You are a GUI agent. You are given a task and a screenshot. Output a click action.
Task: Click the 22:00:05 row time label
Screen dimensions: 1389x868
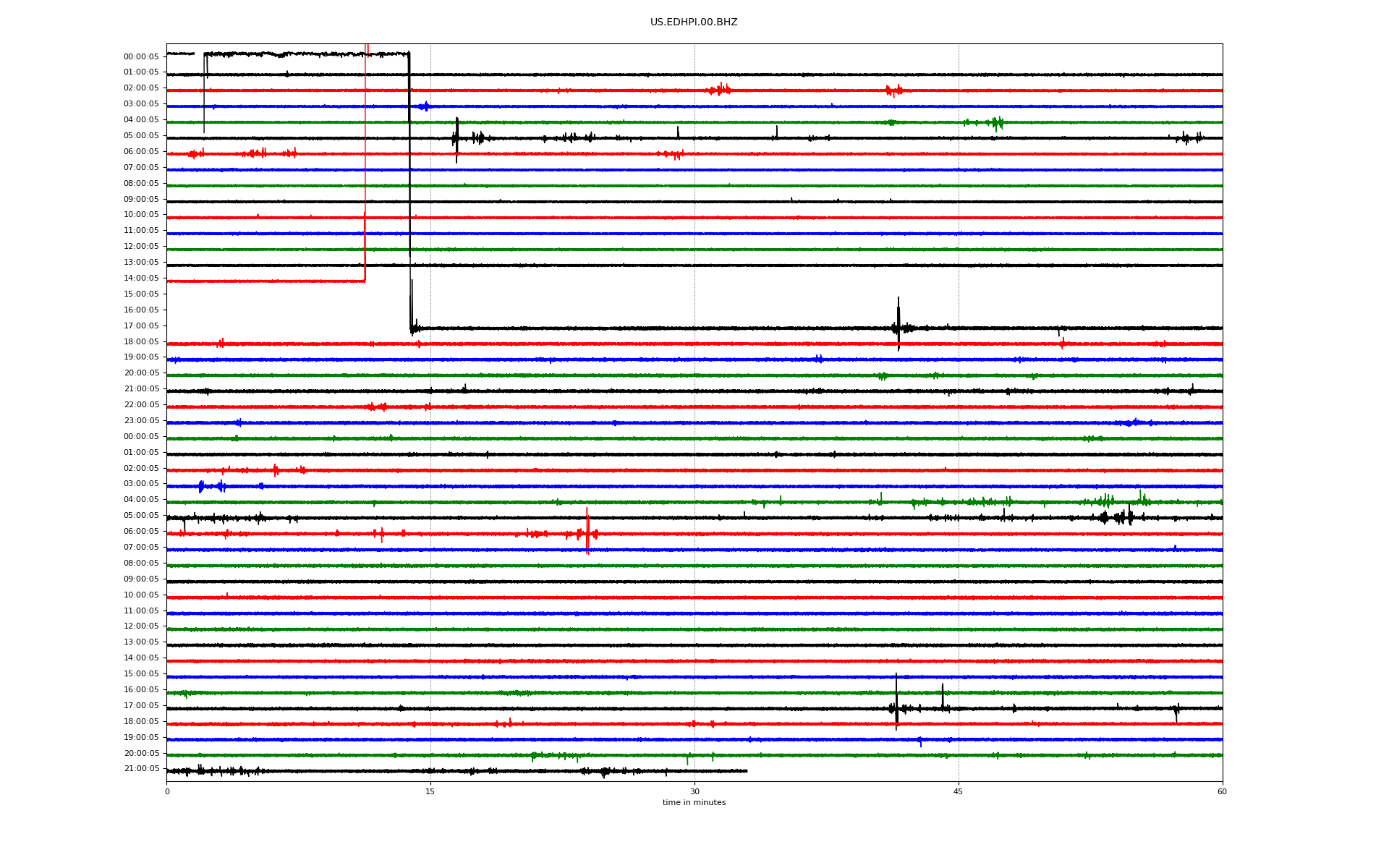click(x=141, y=405)
